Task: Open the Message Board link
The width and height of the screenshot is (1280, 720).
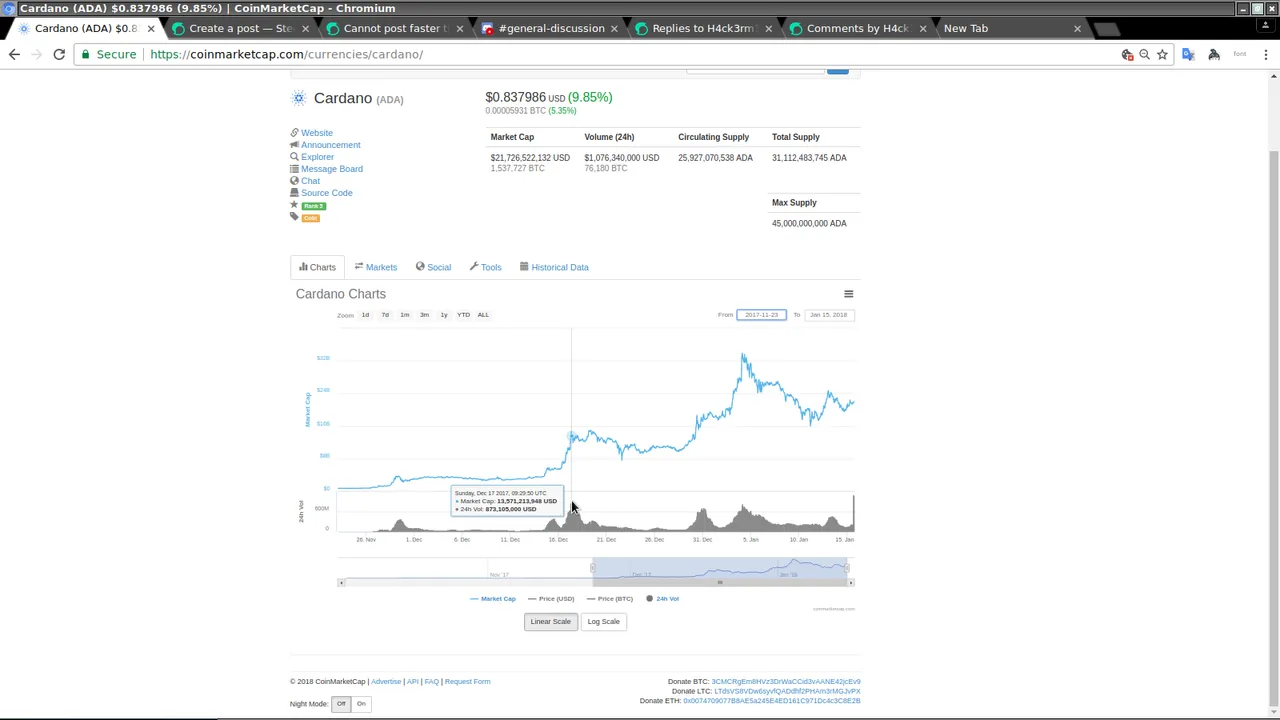Action: point(332,169)
